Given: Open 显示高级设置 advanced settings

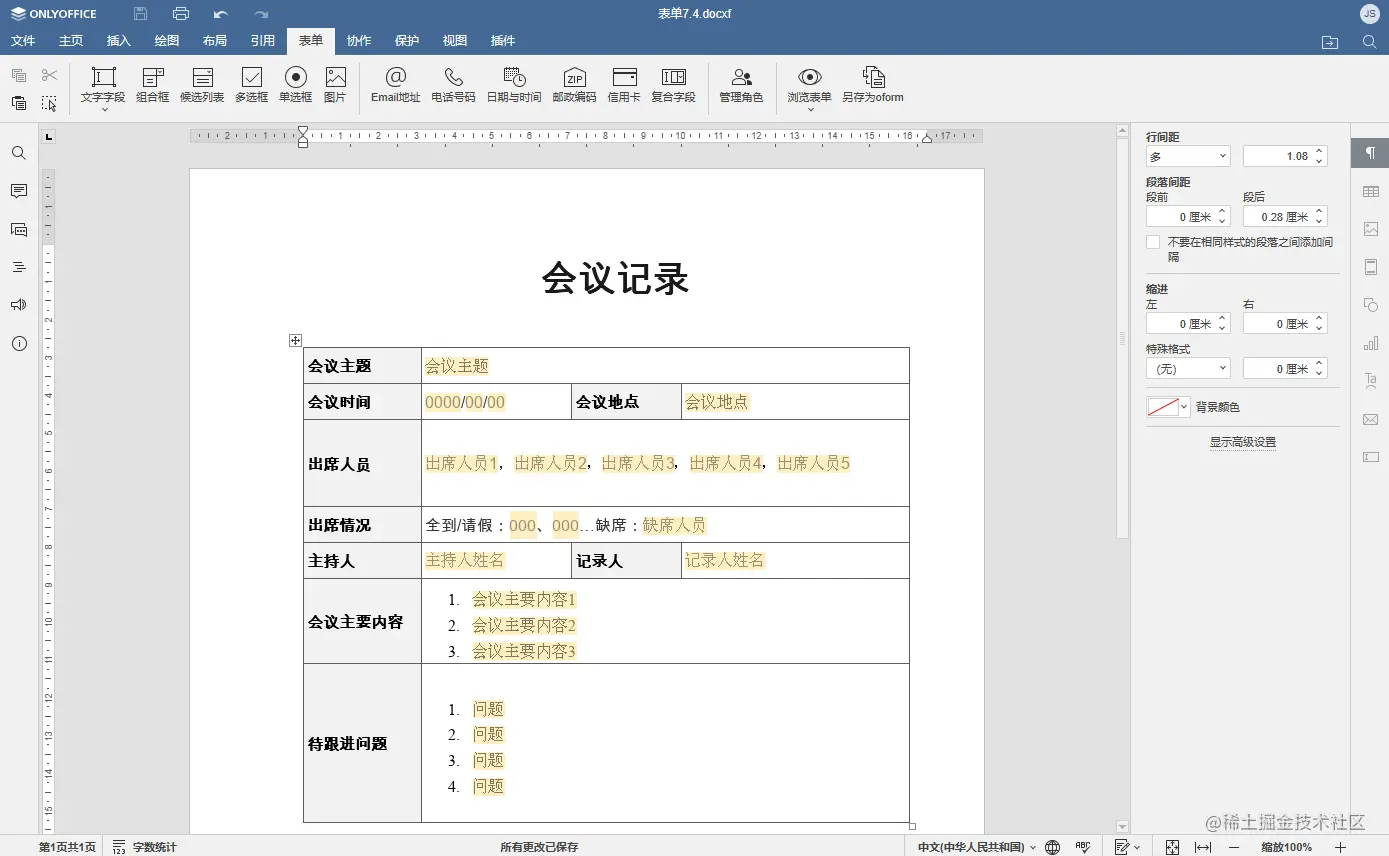Looking at the screenshot, I should 1242,441.
